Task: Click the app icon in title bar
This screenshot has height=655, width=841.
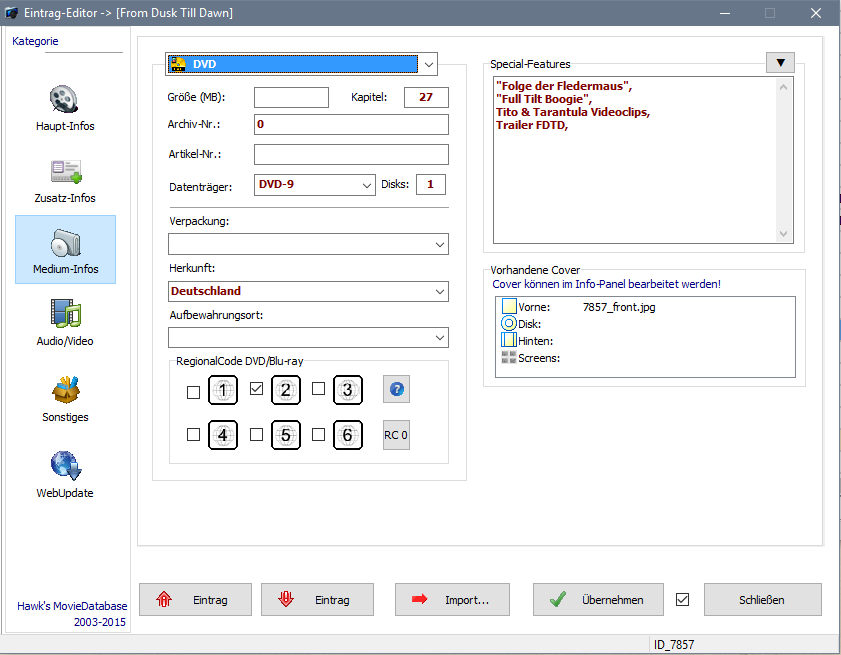Action: click(11, 13)
